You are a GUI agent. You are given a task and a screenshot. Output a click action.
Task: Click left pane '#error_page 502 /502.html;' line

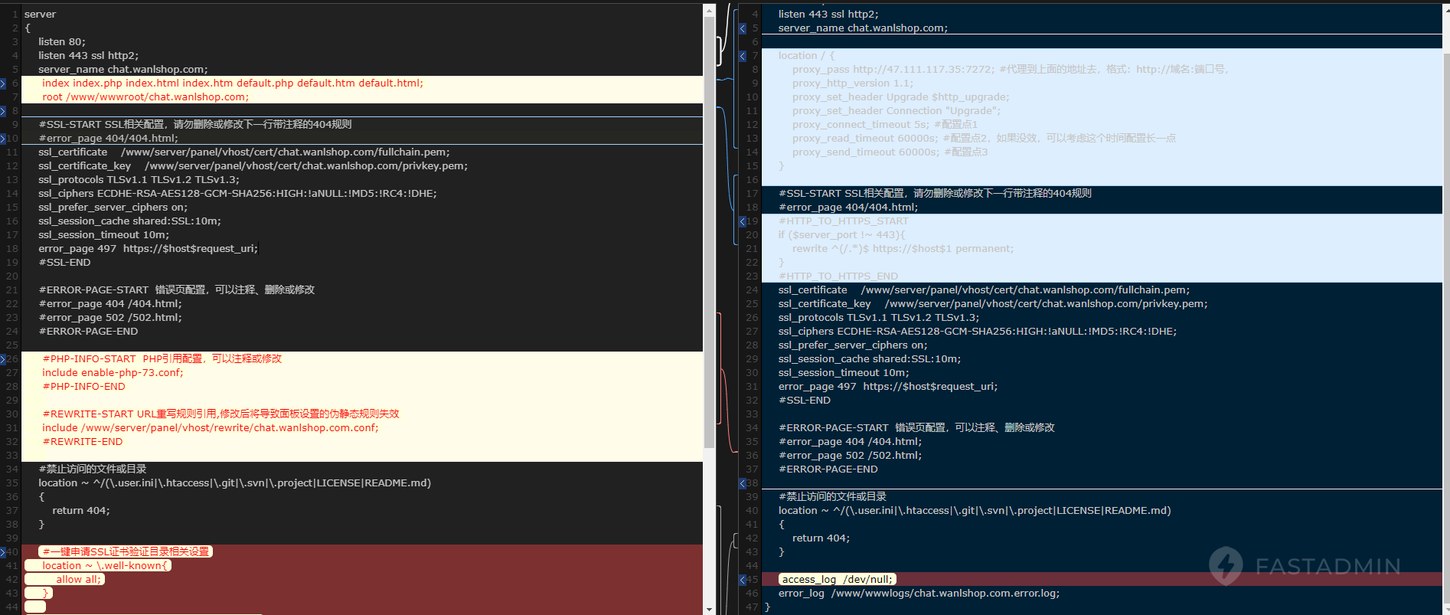pos(110,317)
